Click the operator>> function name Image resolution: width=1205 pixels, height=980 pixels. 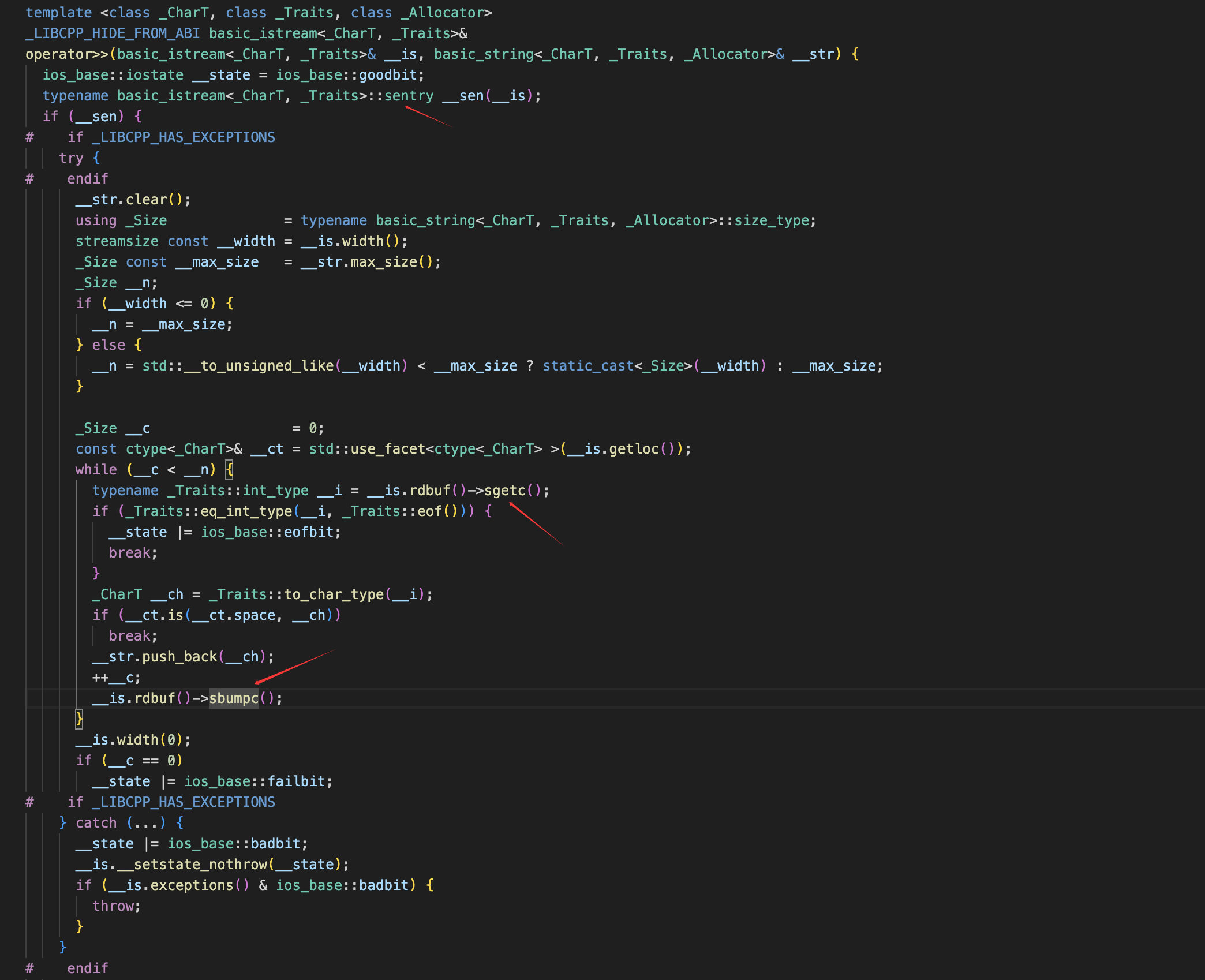(x=67, y=54)
